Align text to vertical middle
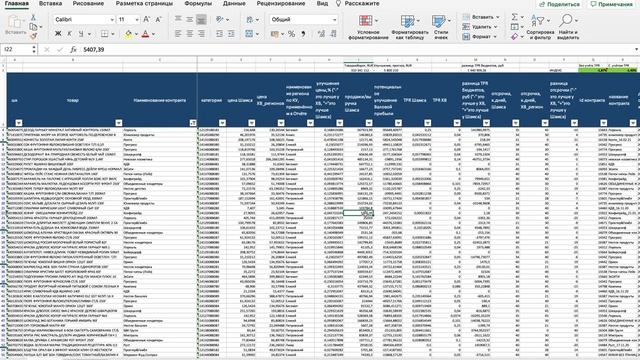Image resolution: width=640 pixels, height=360 pixels. [189, 19]
